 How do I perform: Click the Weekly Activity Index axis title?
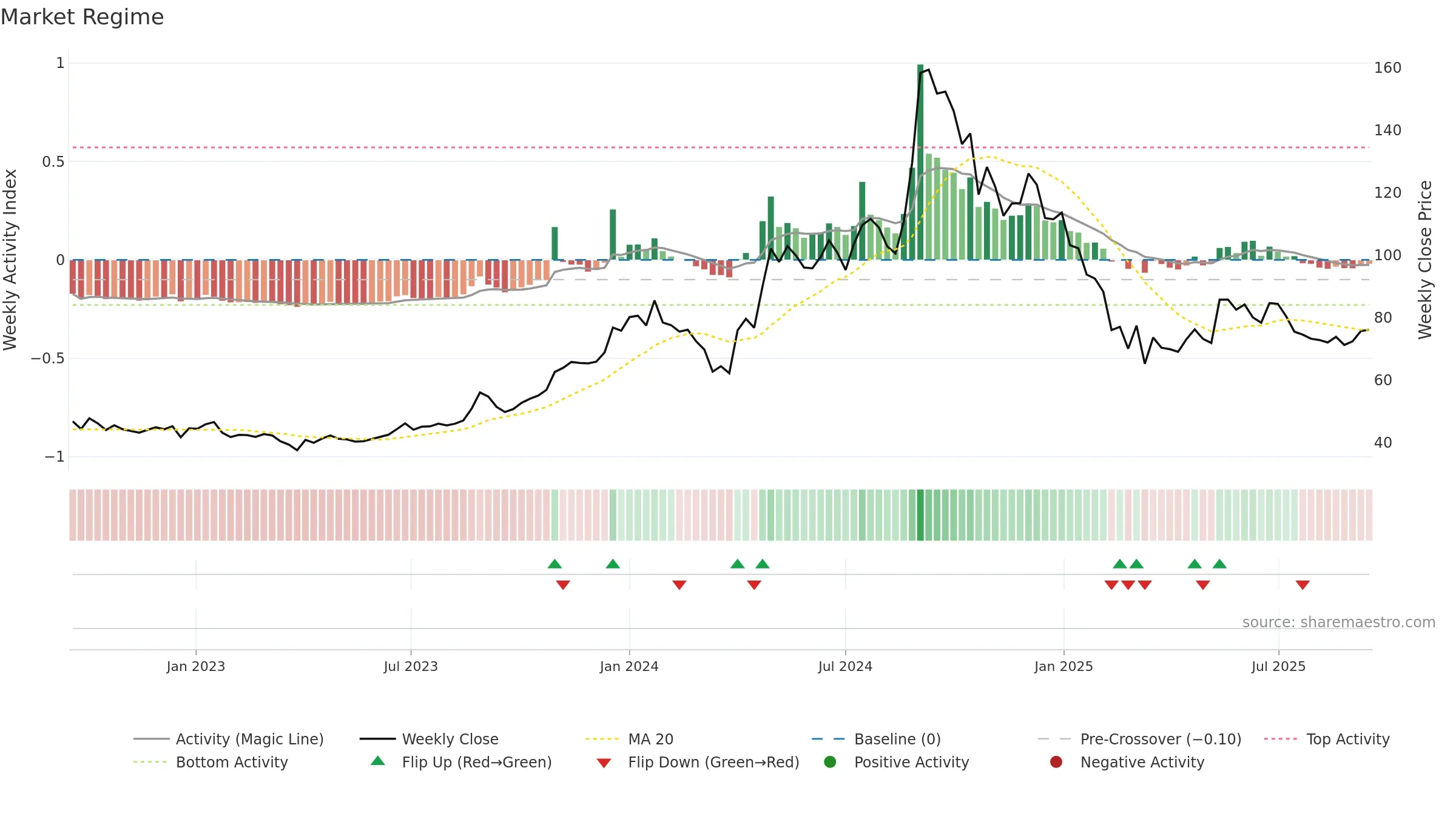point(10,260)
